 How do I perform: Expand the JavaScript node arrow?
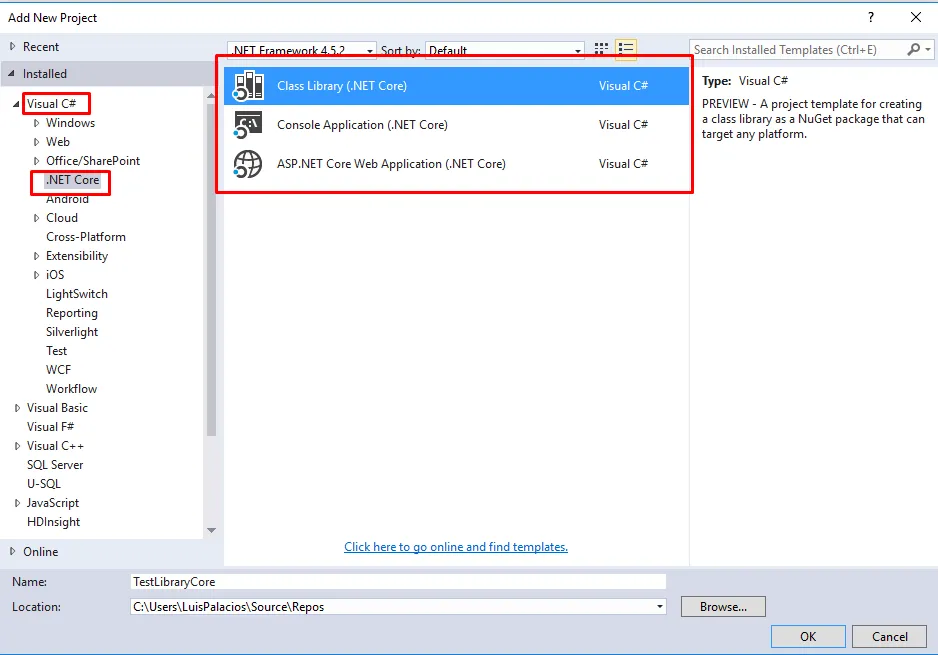[x=17, y=503]
